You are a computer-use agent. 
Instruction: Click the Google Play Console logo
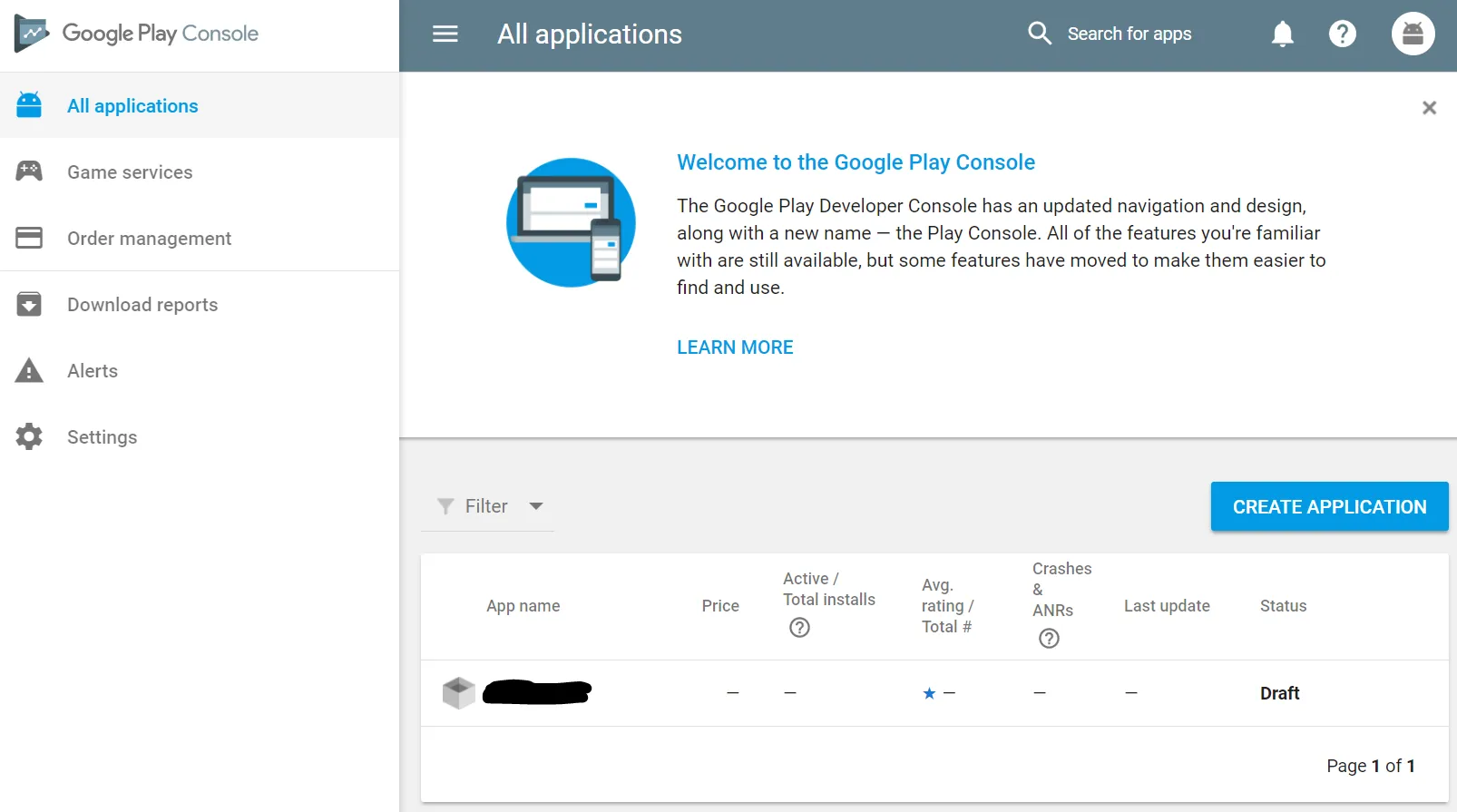pyautogui.click(x=138, y=34)
